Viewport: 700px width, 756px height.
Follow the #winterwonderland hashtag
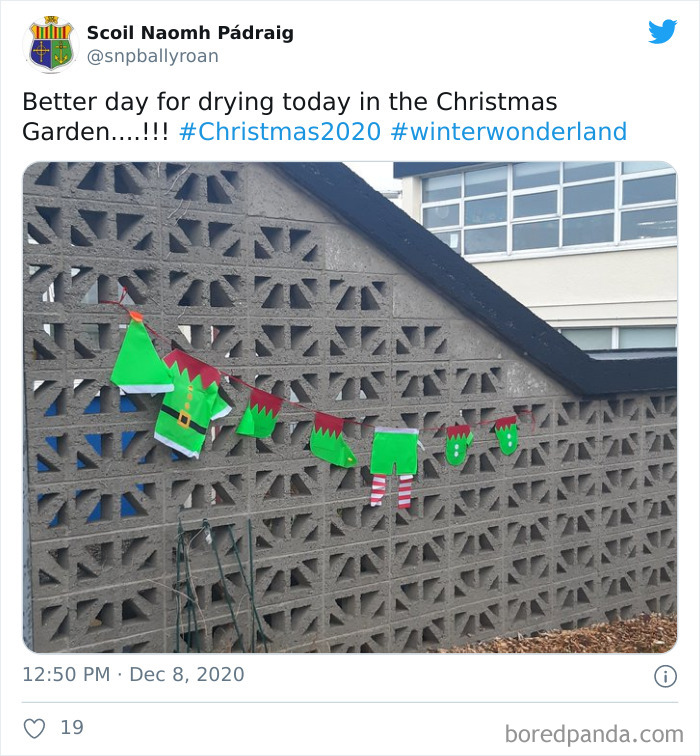(x=509, y=132)
